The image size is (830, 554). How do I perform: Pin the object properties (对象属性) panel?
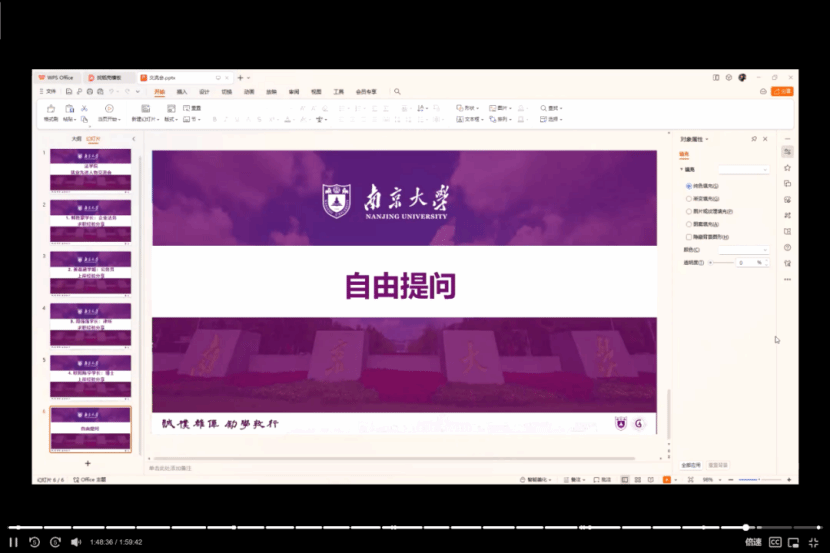click(x=754, y=139)
